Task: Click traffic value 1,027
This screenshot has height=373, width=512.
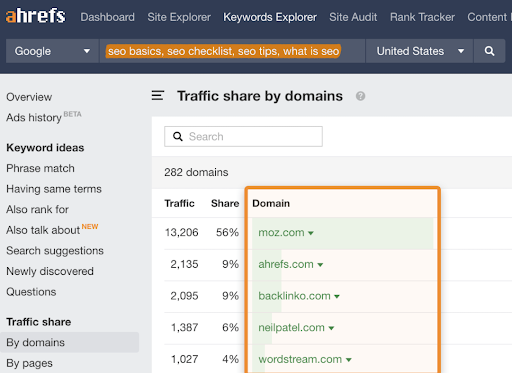Action: pyautogui.click(x=185, y=359)
